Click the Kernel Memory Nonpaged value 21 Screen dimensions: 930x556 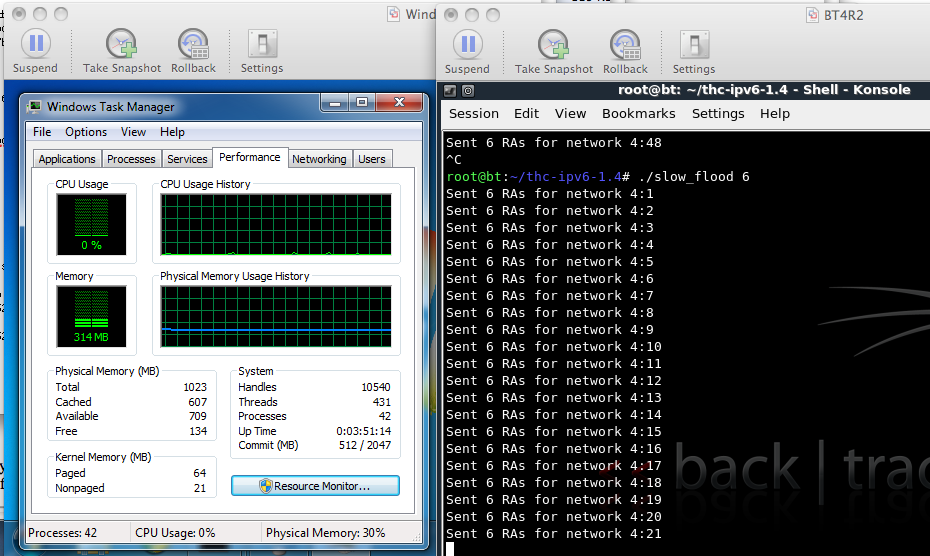coord(200,488)
